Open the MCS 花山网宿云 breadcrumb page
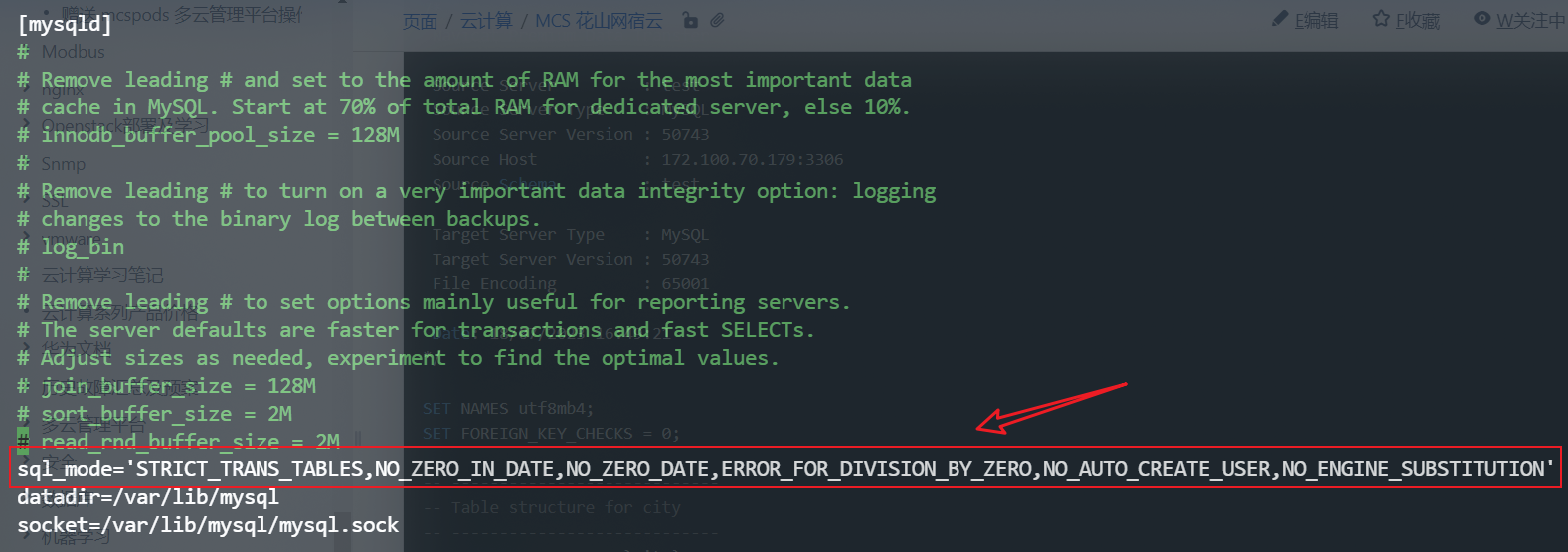Viewport: 1568px width, 552px height. (599, 21)
